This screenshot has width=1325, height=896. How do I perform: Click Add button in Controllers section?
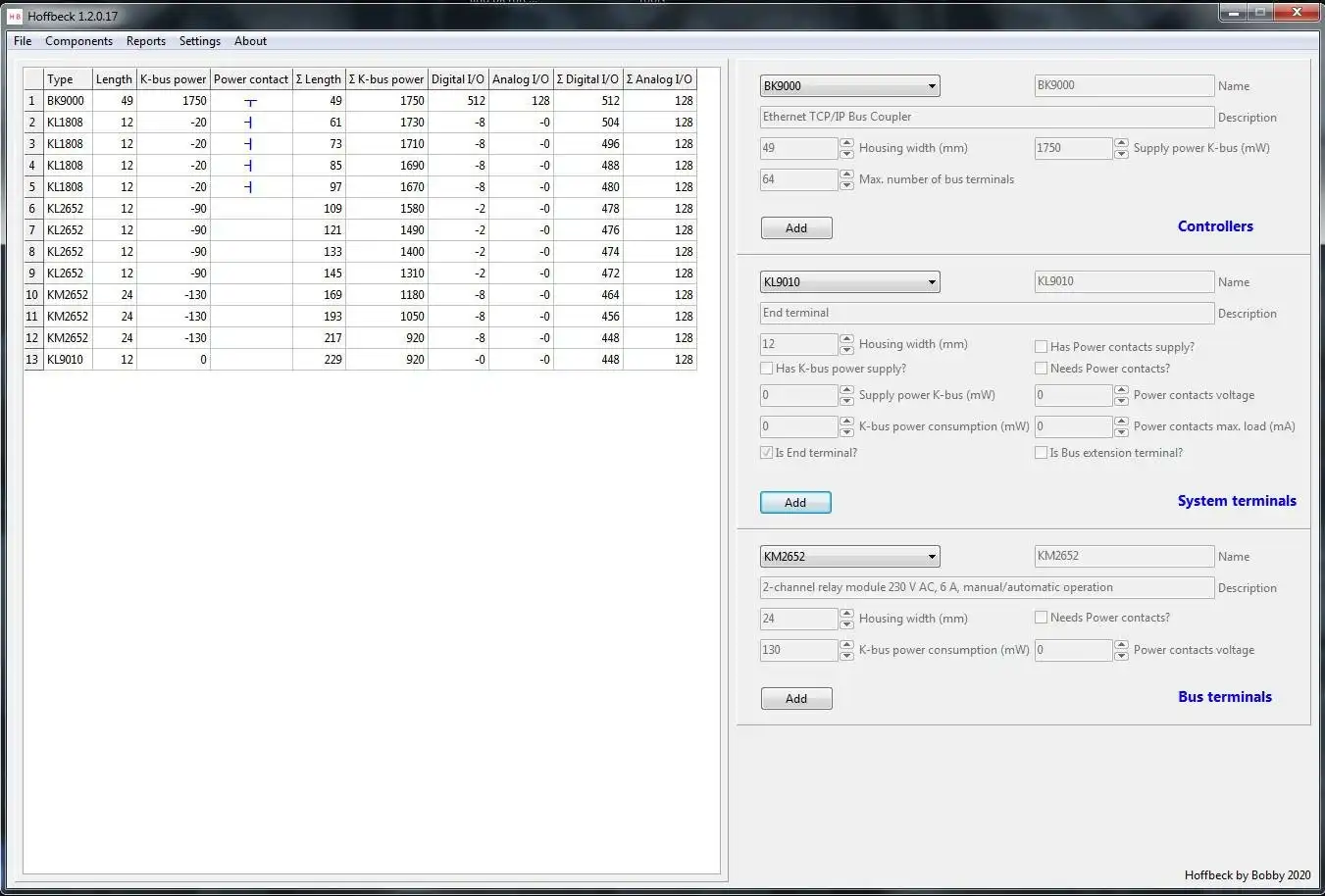coord(796,228)
